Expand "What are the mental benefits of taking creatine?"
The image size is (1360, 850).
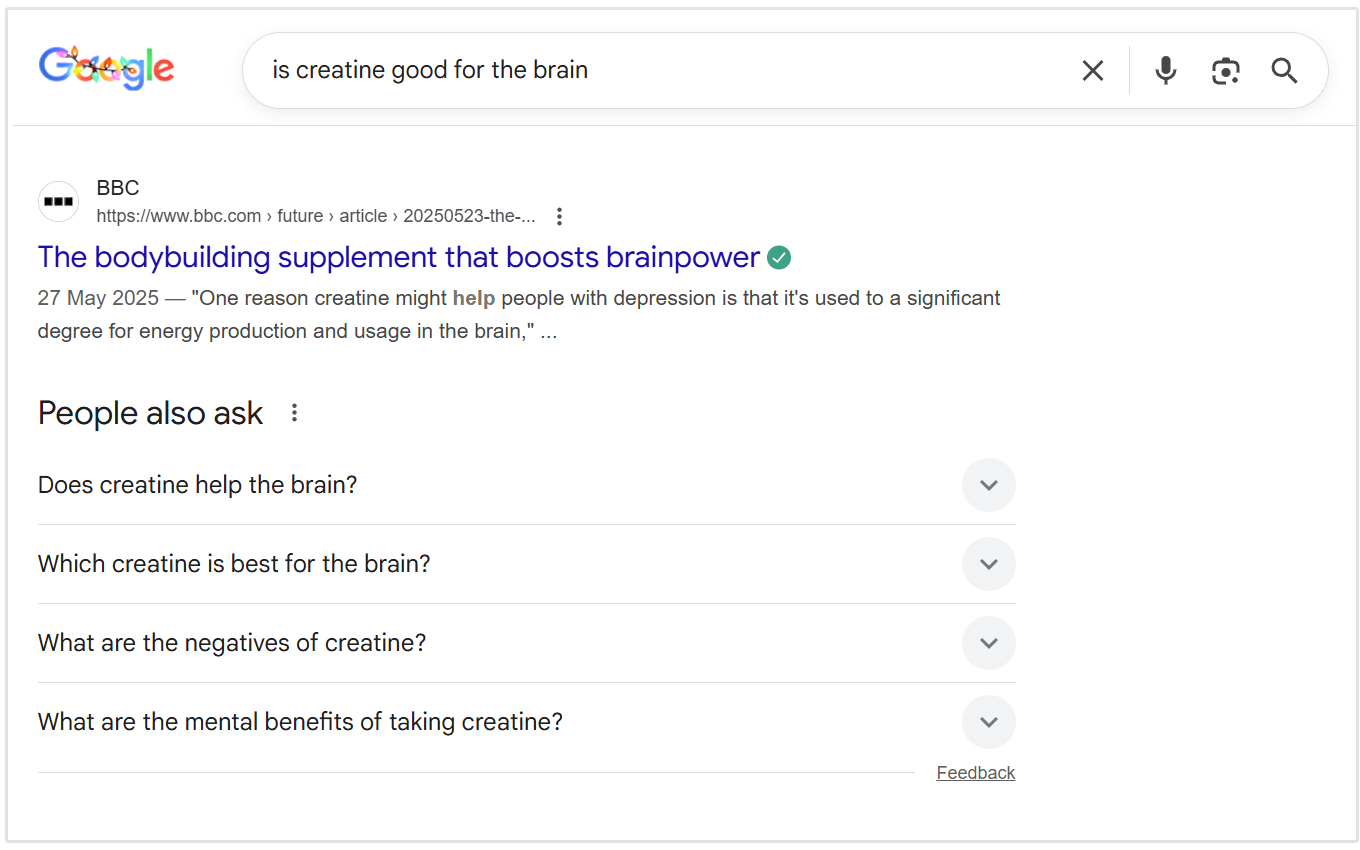pos(988,722)
